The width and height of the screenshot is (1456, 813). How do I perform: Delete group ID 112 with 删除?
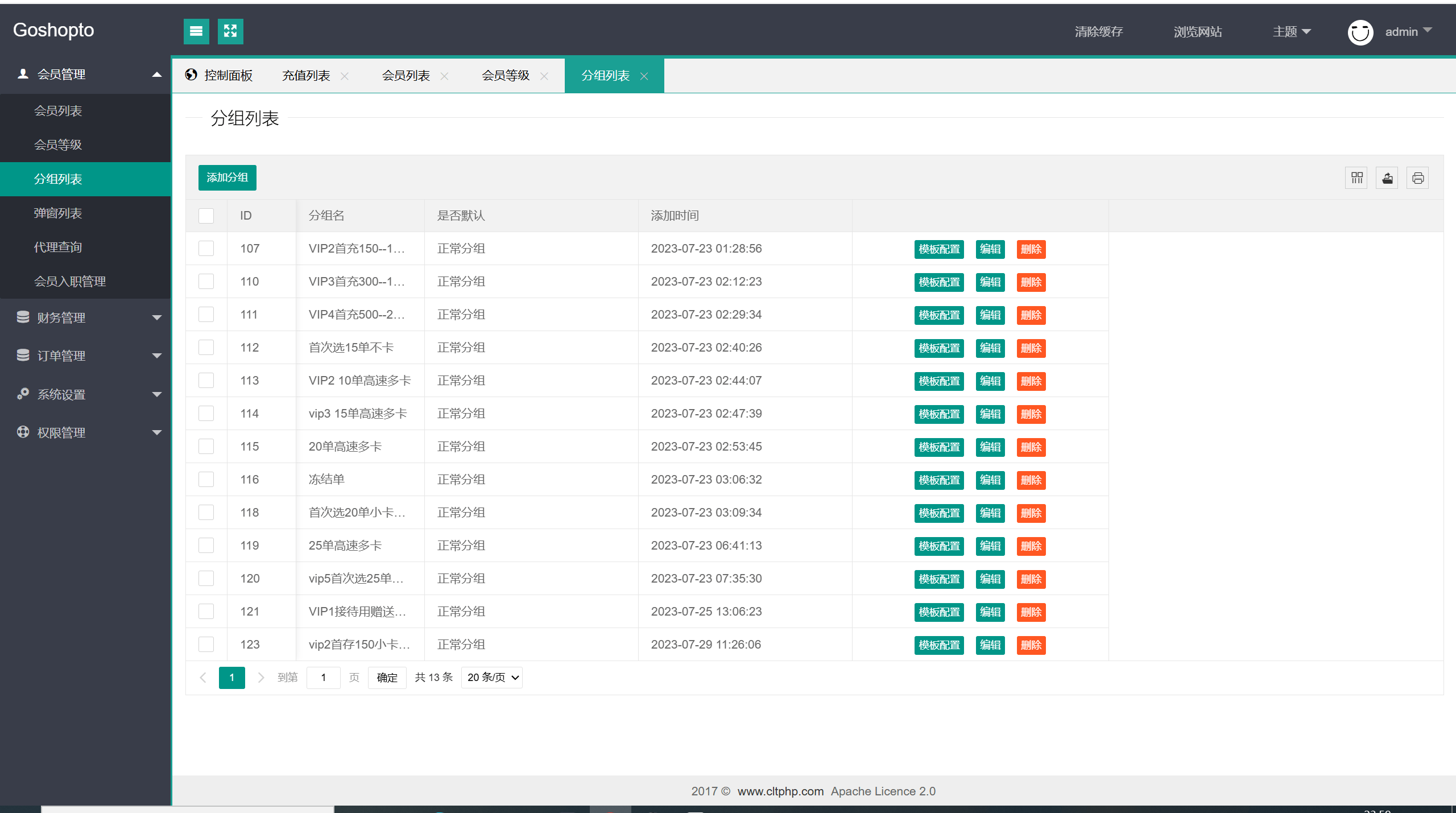click(x=1031, y=348)
